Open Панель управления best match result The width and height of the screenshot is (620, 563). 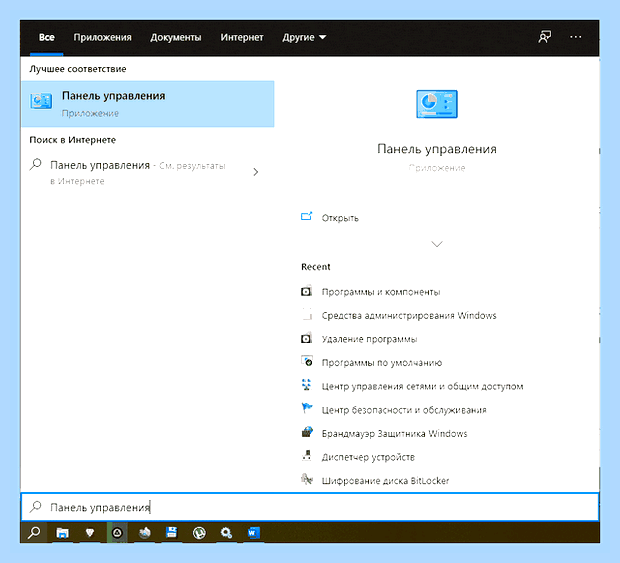click(x=147, y=104)
